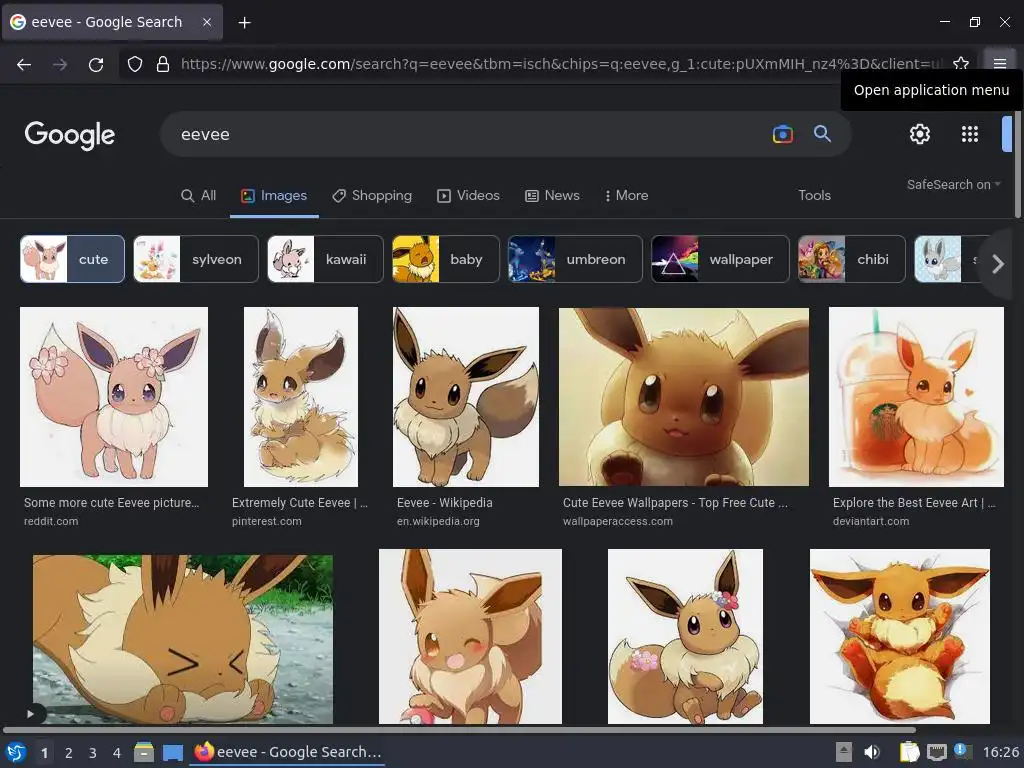Click 'Cute Eevee Wallpapers - Top Free Cute' link

[675, 503]
